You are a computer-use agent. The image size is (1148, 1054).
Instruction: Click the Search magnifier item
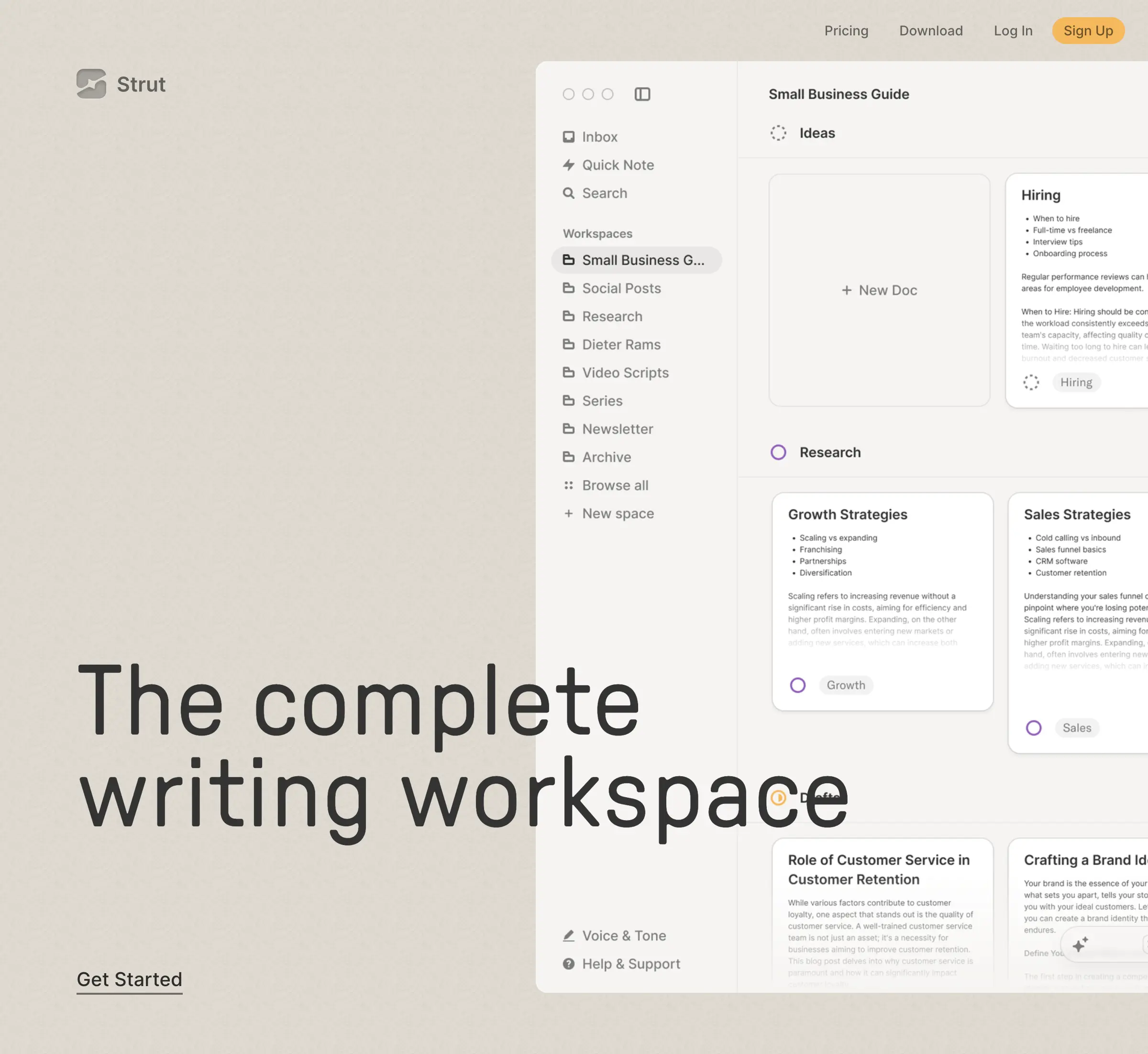pos(604,193)
